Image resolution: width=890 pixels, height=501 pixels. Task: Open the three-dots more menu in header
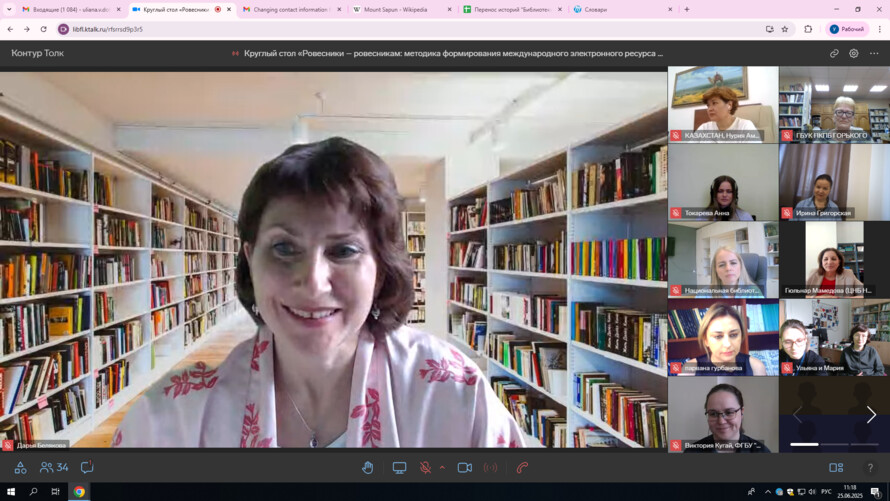tap(874, 53)
